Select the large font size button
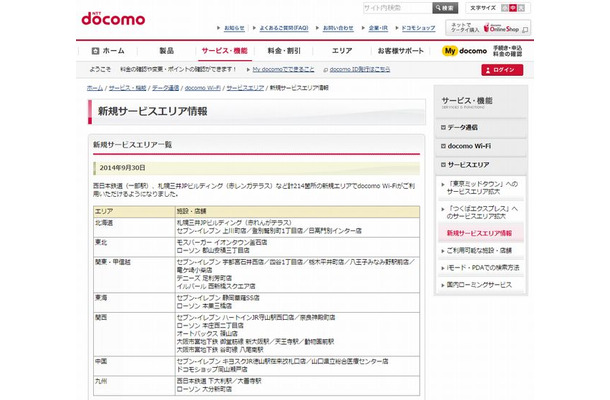 pyautogui.click(x=521, y=8)
